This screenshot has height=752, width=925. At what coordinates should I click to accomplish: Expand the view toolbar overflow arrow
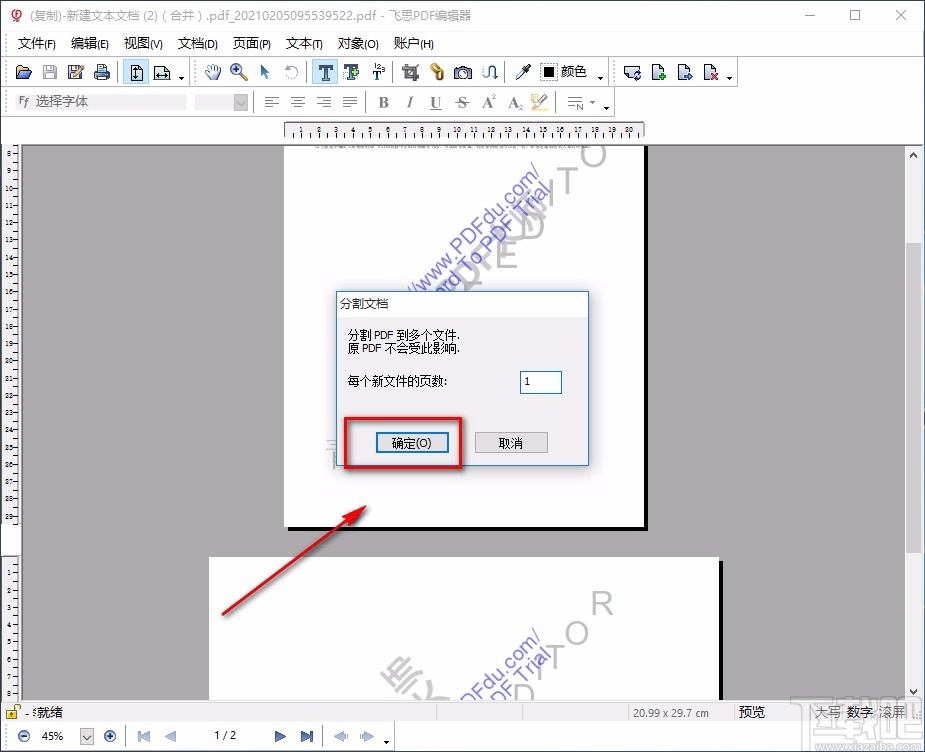coord(181,77)
